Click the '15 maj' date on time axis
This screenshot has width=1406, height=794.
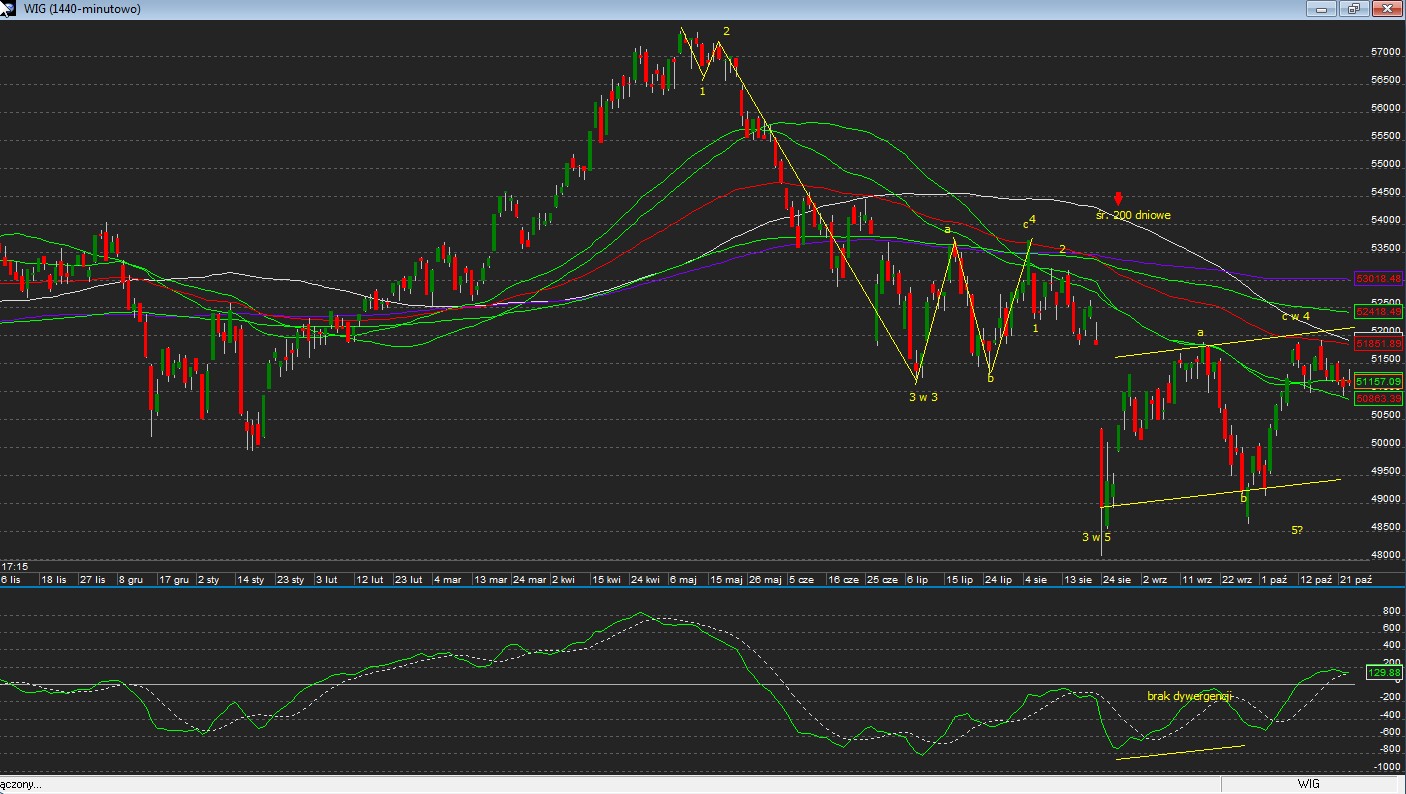(726, 579)
